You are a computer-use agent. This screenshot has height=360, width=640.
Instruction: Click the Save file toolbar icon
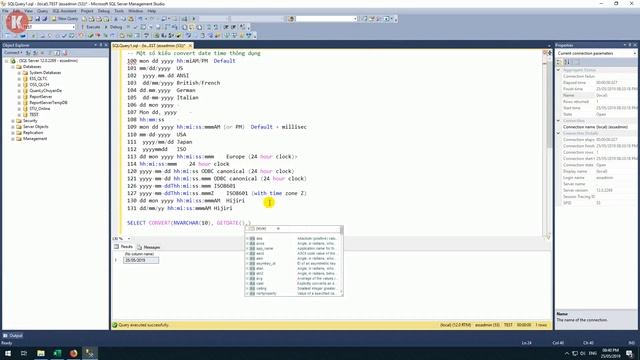click(x=38, y=19)
